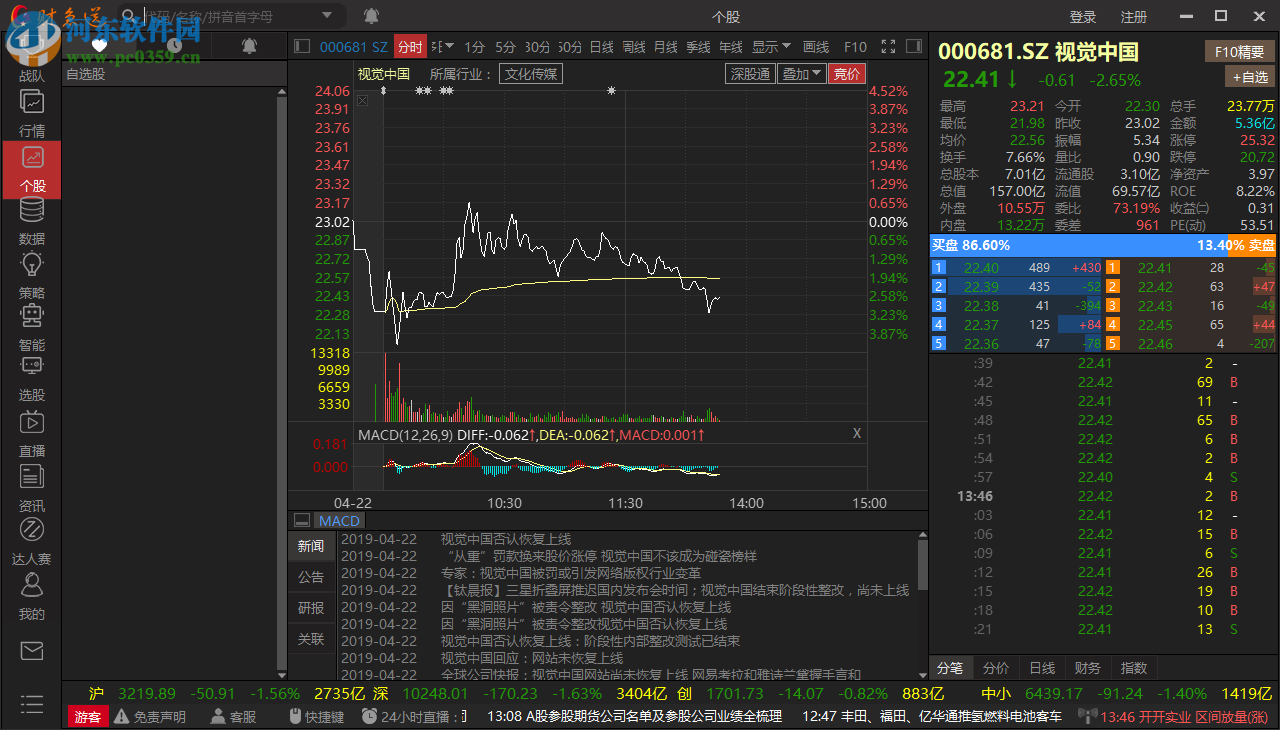The image size is (1280, 730).
Task: Open the 数据 data sidebar icon
Action: click(31, 222)
